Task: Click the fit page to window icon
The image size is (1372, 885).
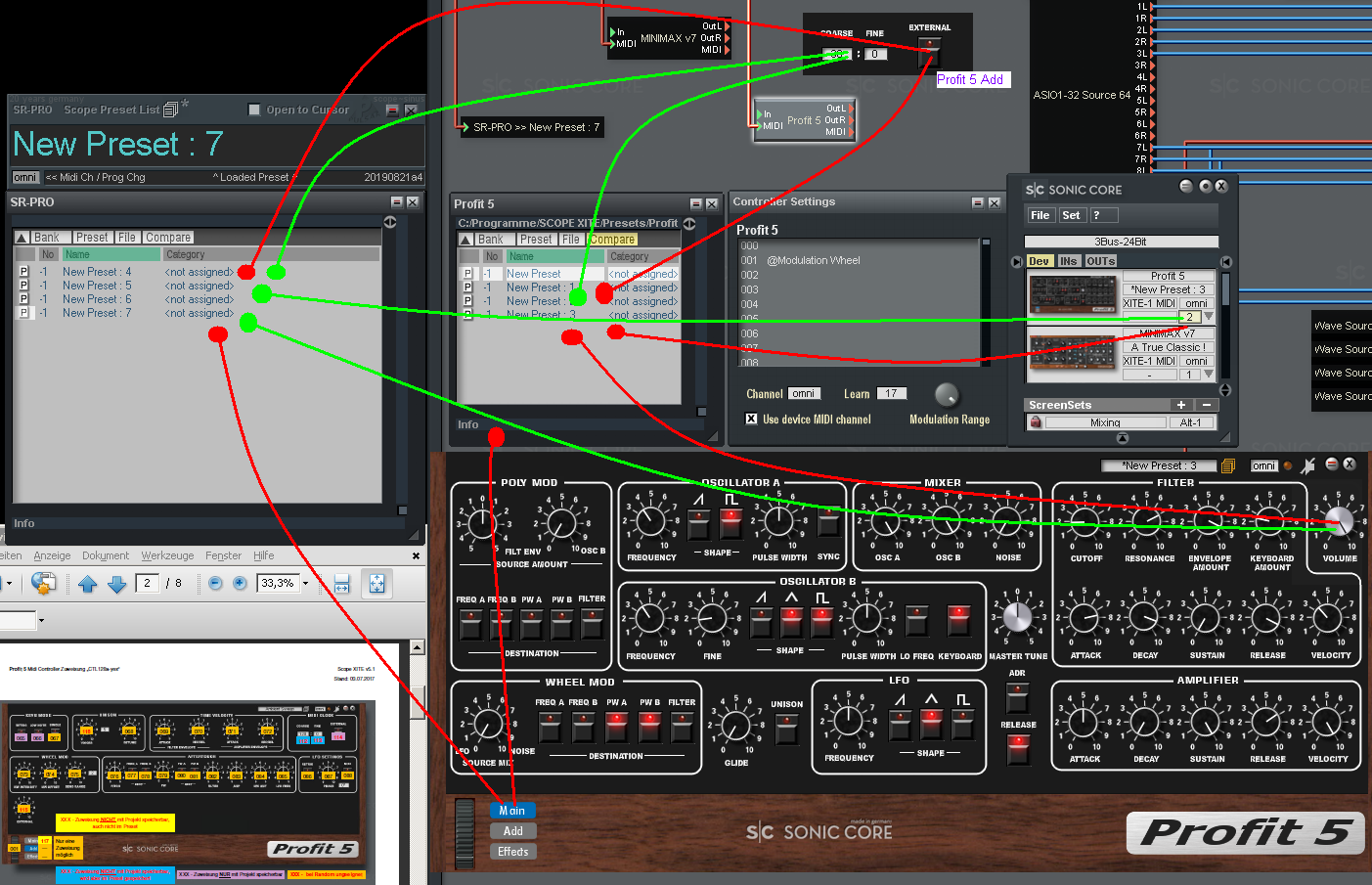Action: pos(376,584)
